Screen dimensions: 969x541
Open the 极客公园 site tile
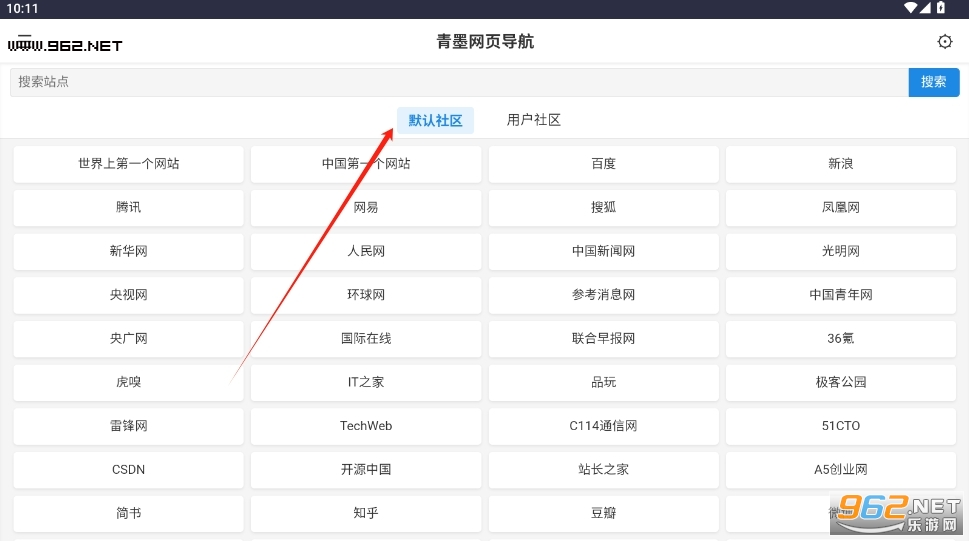point(840,382)
